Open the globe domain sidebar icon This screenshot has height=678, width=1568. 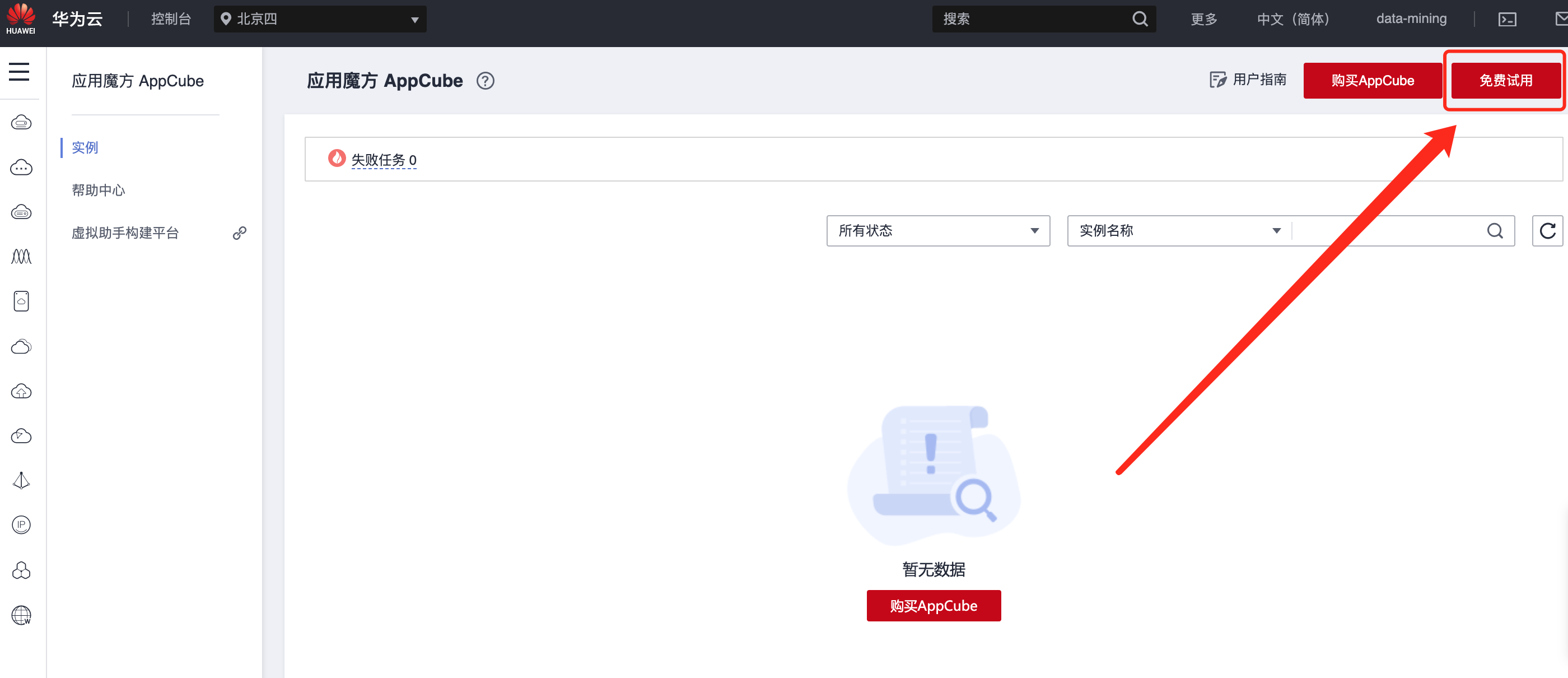pyautogui.click(x=21, y=615)
